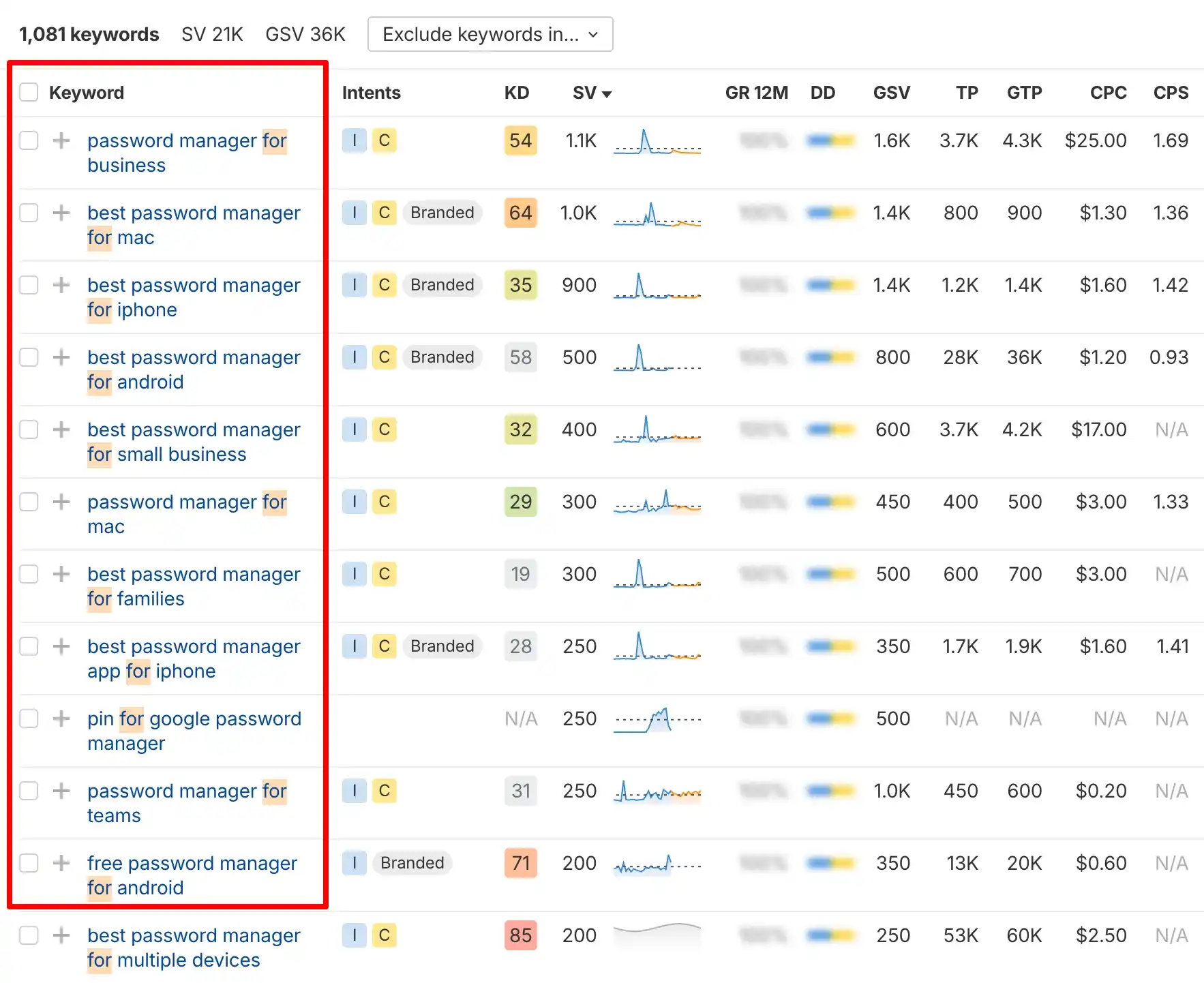This screenshot has height=983, width=1204.
Task: Click plus icon beside 'password manager for business'
Action: pos(61,140)
